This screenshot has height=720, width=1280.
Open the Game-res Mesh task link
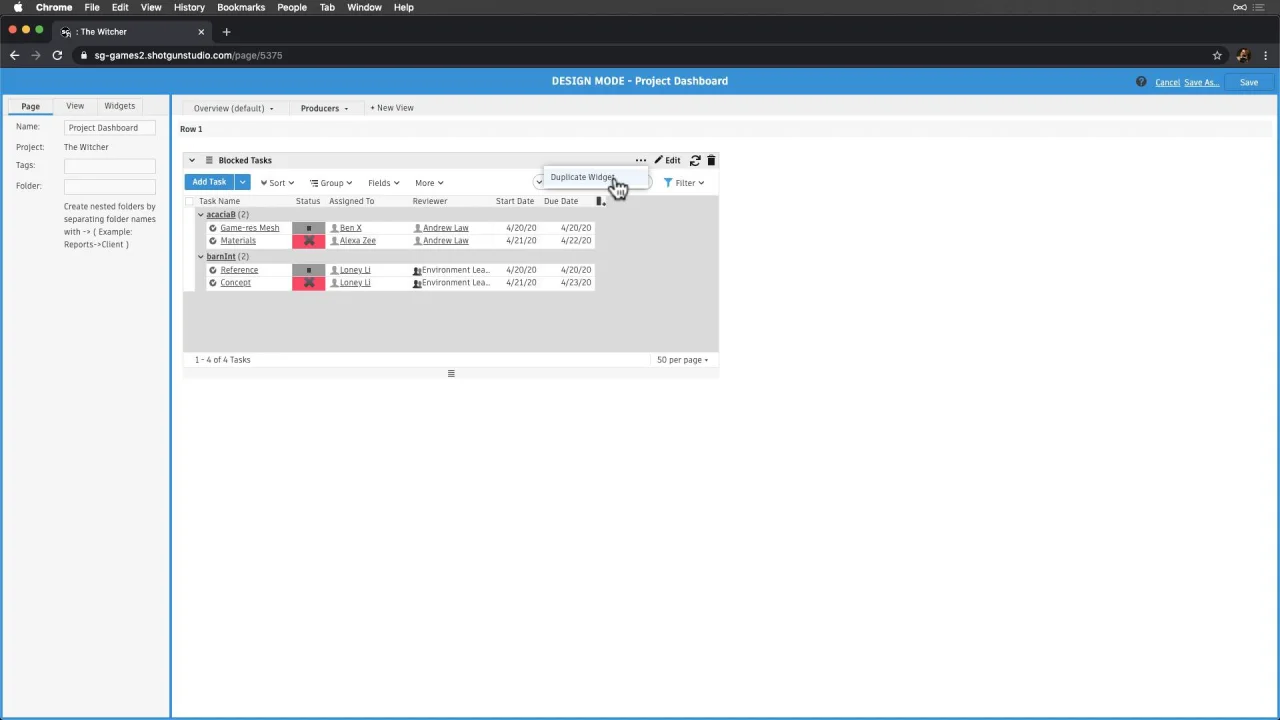250,228
